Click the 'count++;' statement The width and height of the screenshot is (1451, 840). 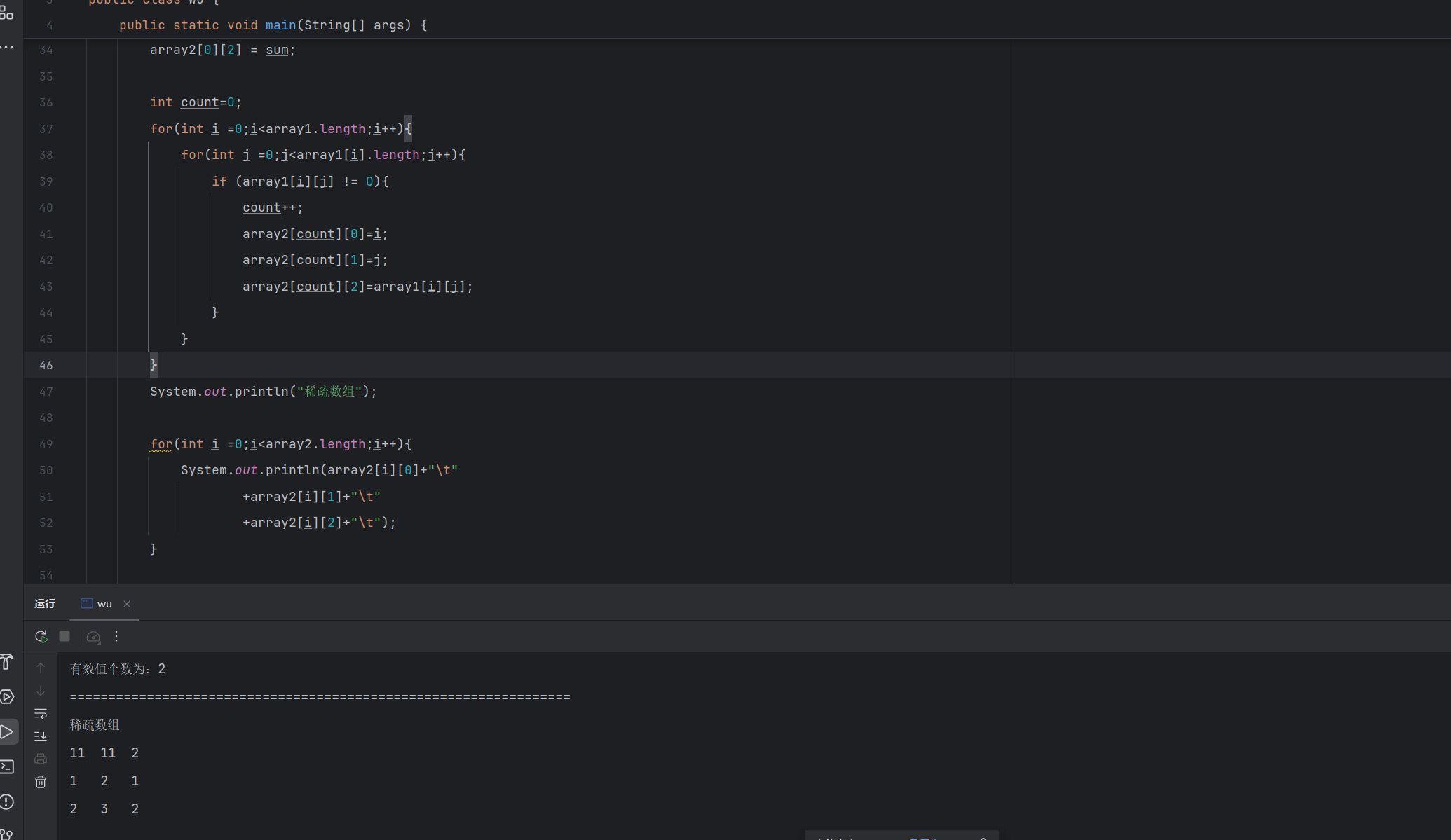tap(273, 207)
